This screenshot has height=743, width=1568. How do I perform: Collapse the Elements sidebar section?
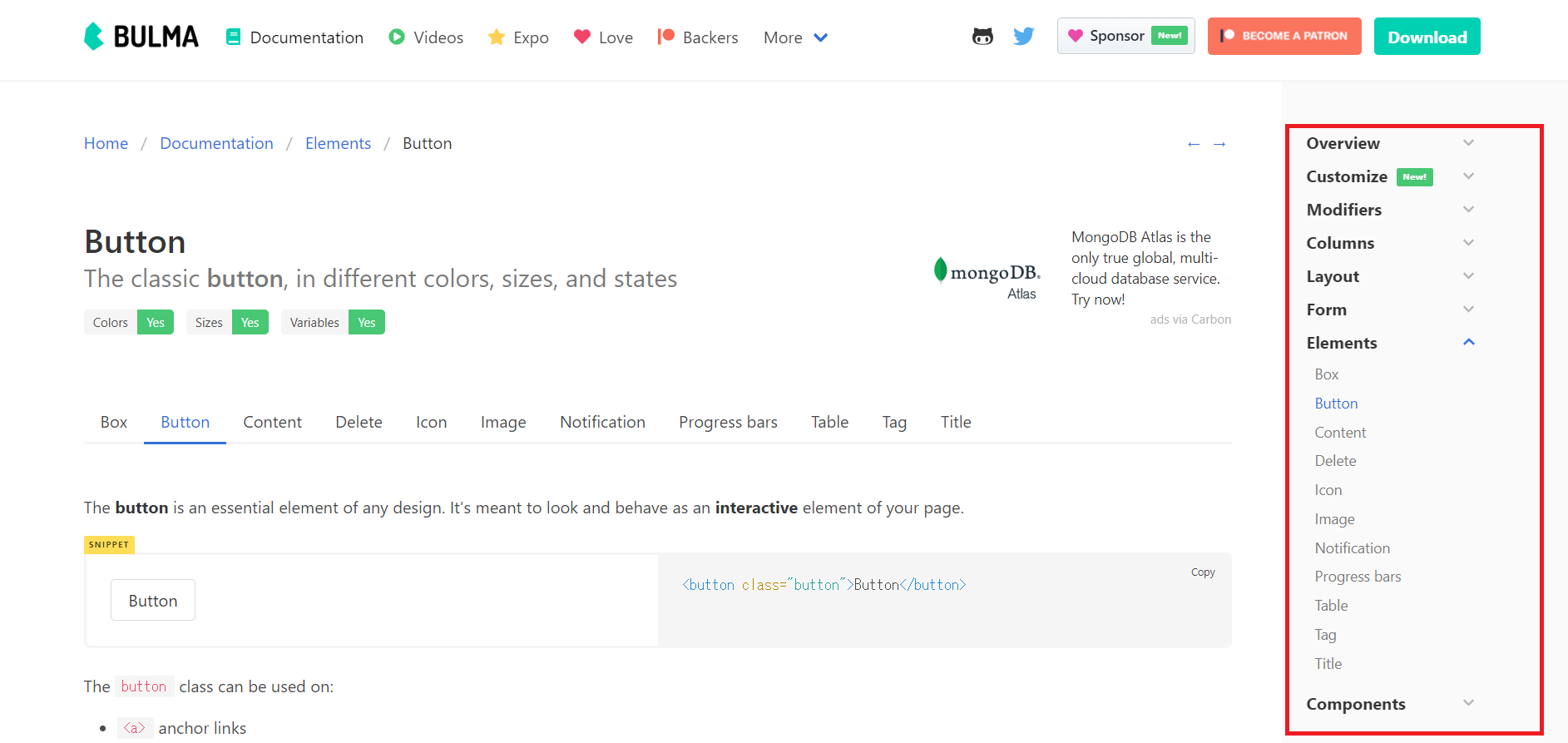(x=1389, y=343)
